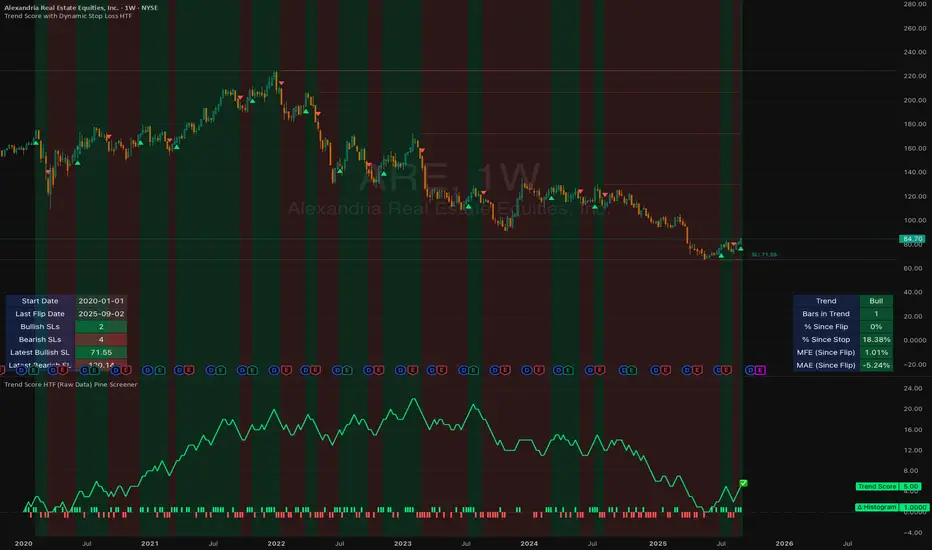
Task: Click the % Since Stop label
Action: pos(826,340)
